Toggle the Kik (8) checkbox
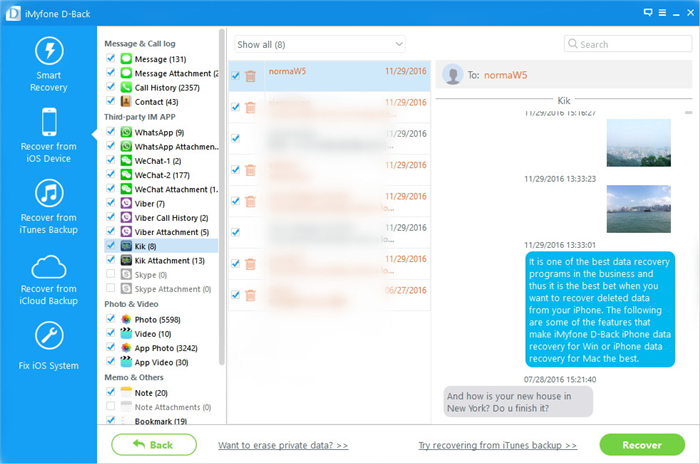This screenshot has width=700, height=464. click(x=111, y=245)
